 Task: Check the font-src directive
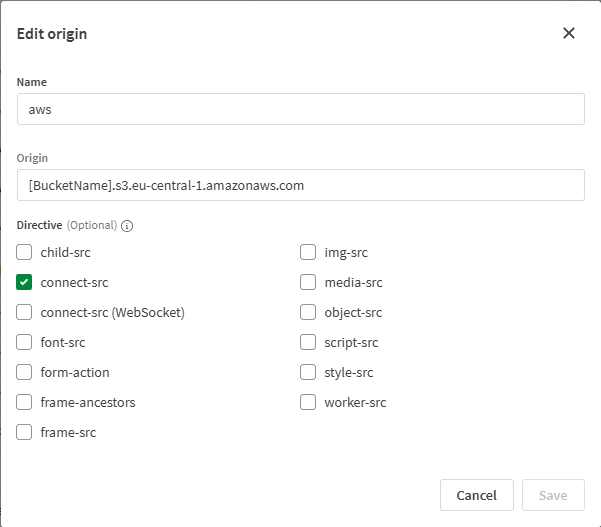25,343
